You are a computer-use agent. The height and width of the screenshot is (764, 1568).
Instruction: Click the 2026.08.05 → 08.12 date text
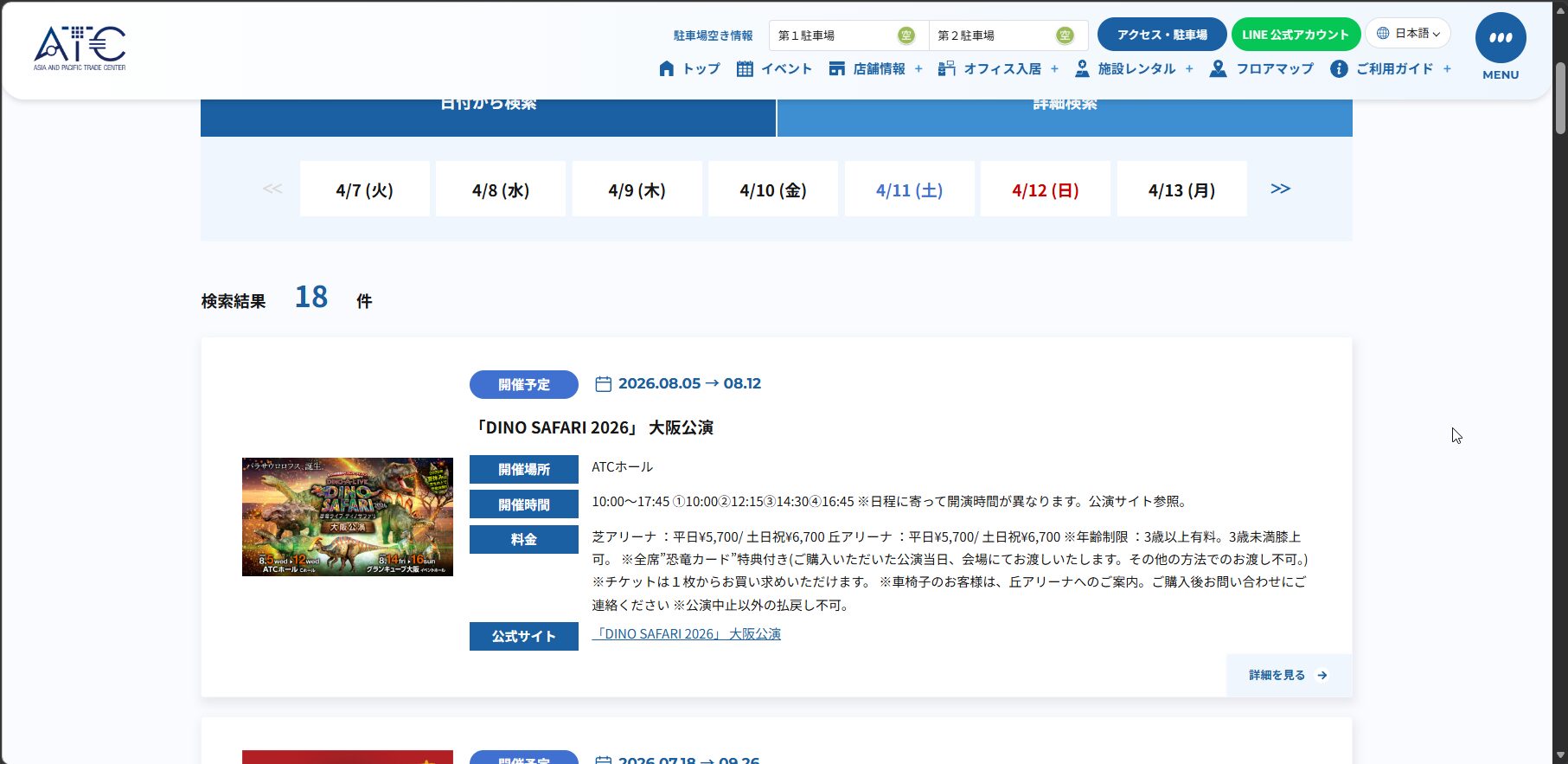pyautogui.click(x=689, y=383)
